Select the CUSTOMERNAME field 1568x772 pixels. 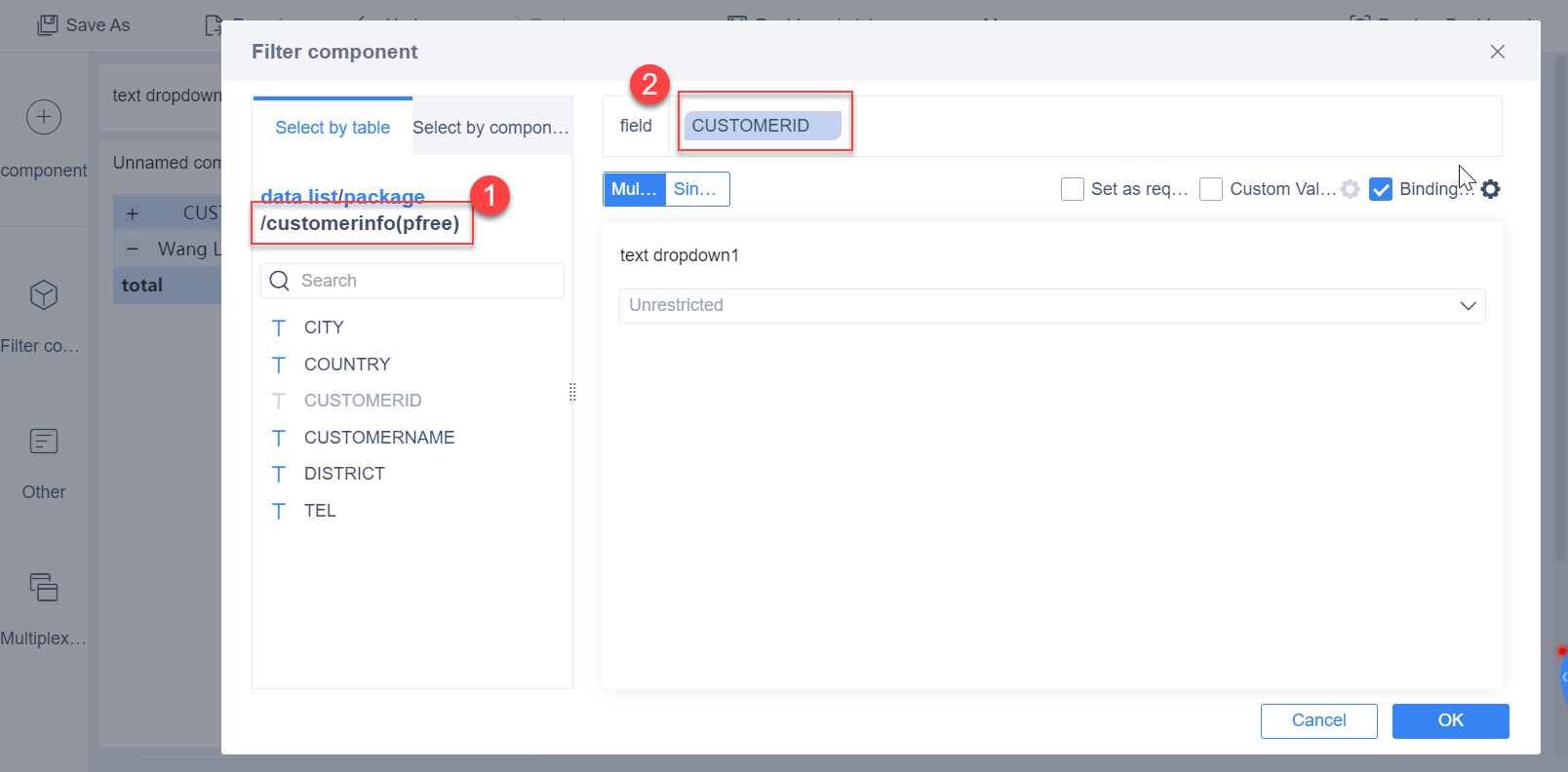(x=379, y=438)
